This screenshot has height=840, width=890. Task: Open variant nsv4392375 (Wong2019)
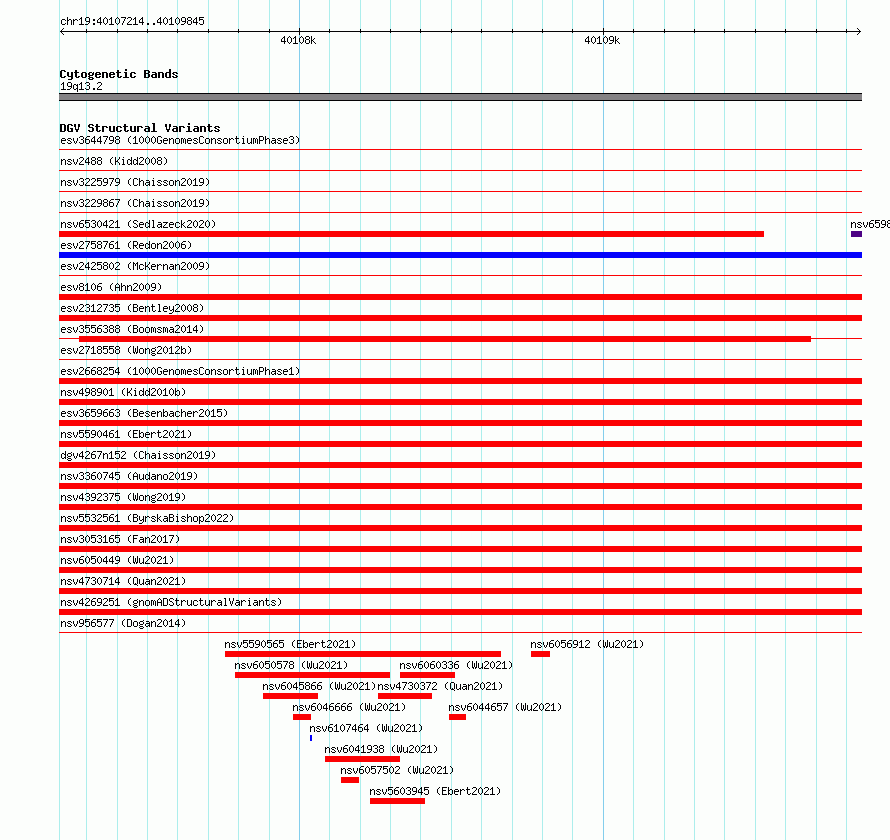(x=123, y=497)
